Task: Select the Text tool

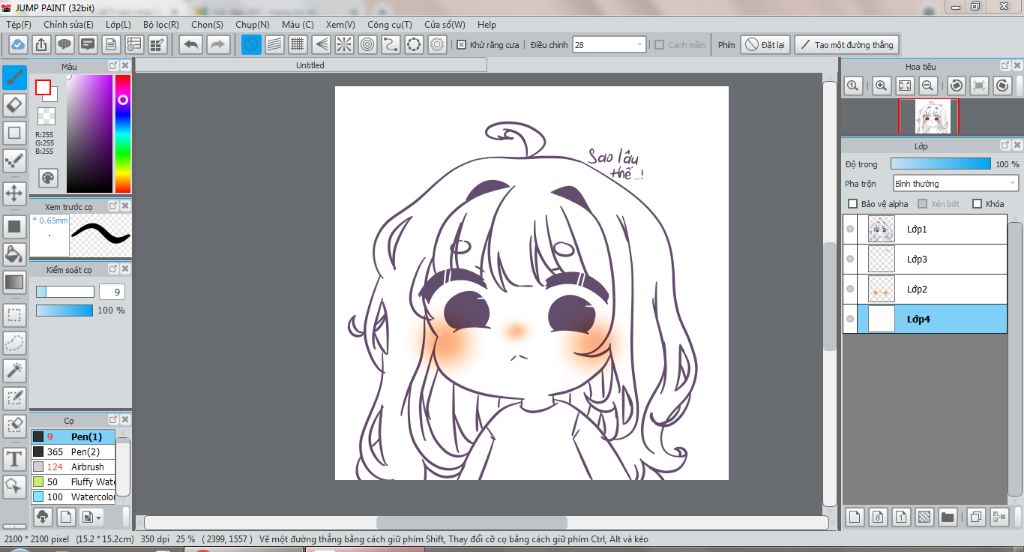Action: pos(14,459)
